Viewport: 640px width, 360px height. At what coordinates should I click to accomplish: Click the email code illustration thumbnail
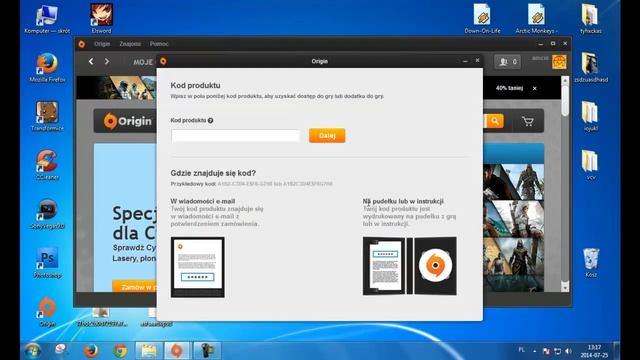198,267
